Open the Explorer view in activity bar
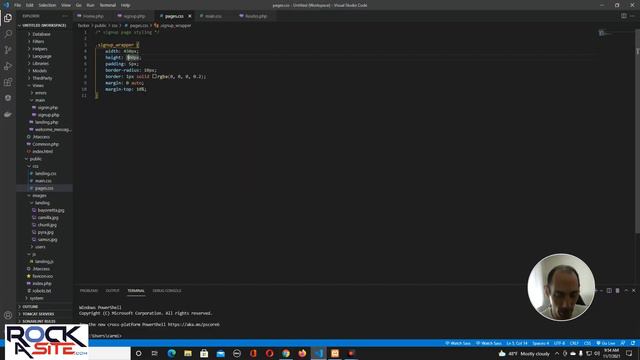This screenshot has width=640, height=360. pos(8,18)
